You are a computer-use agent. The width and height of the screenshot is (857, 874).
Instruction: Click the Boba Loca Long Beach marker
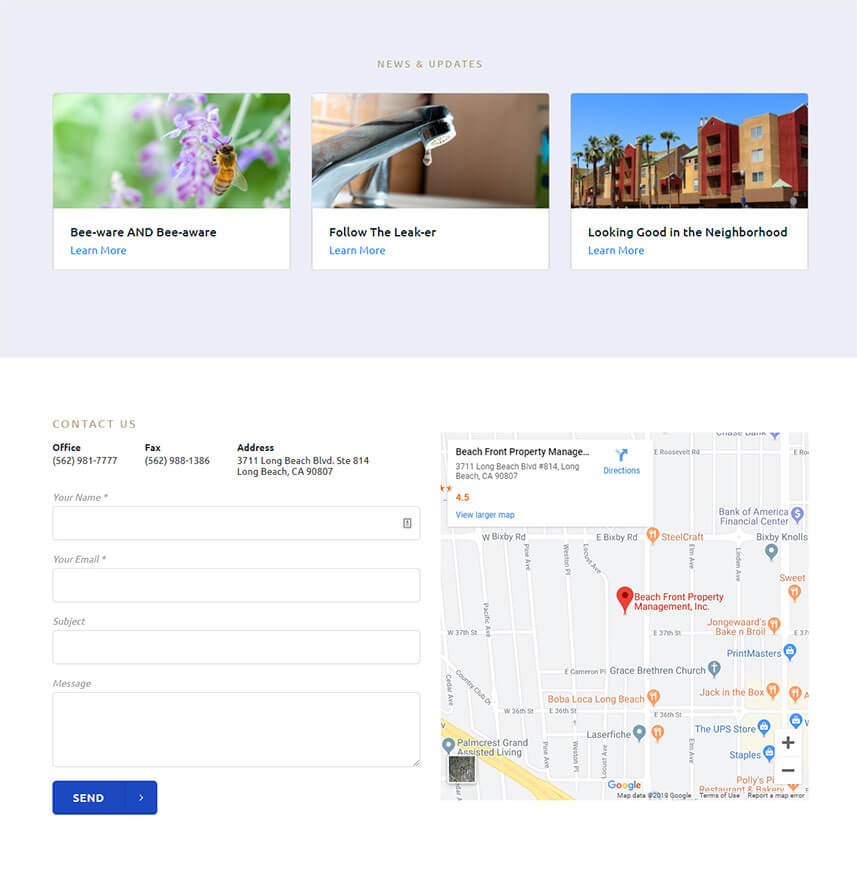(654, 697)
